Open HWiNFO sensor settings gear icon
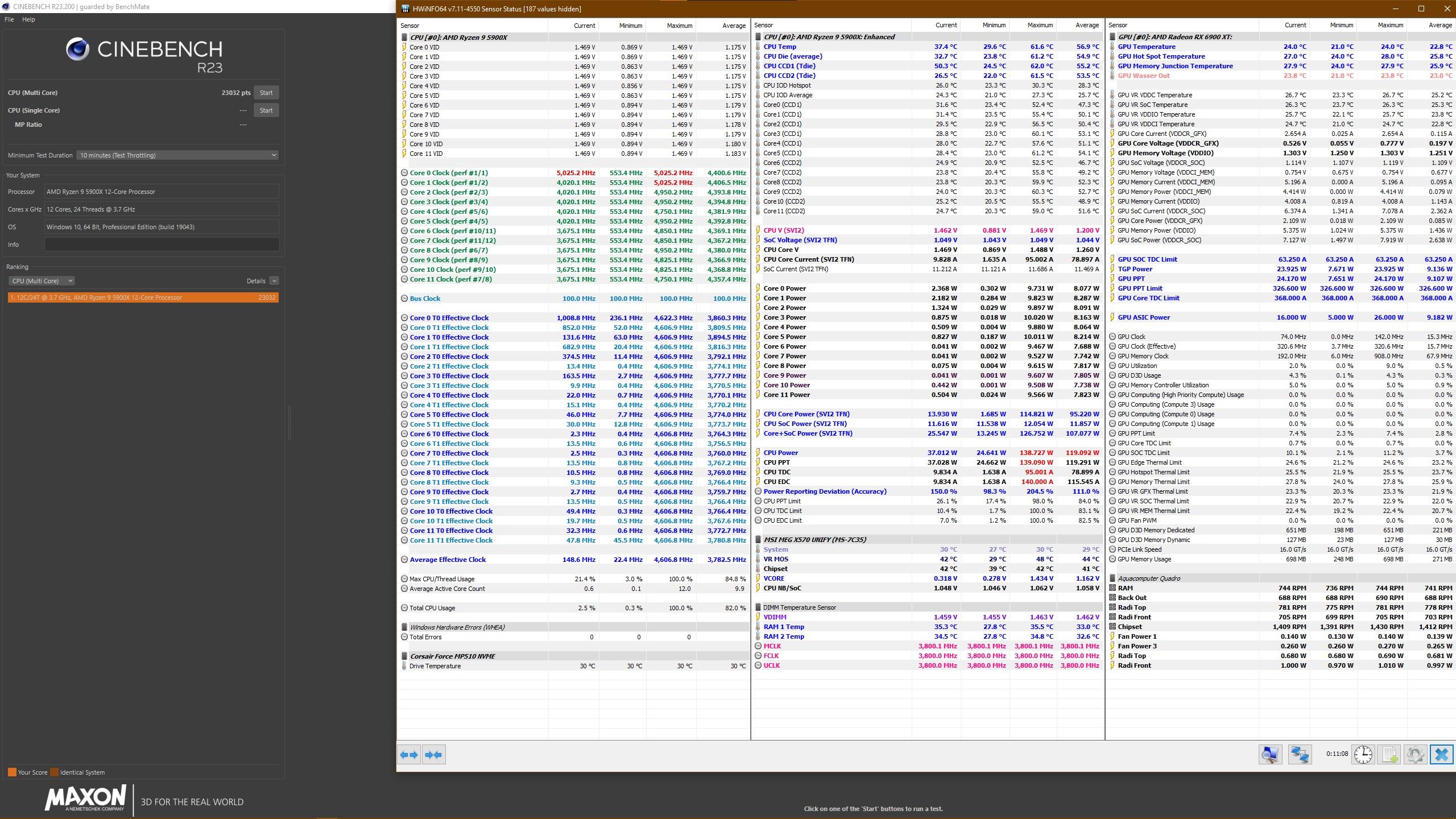This screenshot has width=1456, height=819. (1415, 755)
